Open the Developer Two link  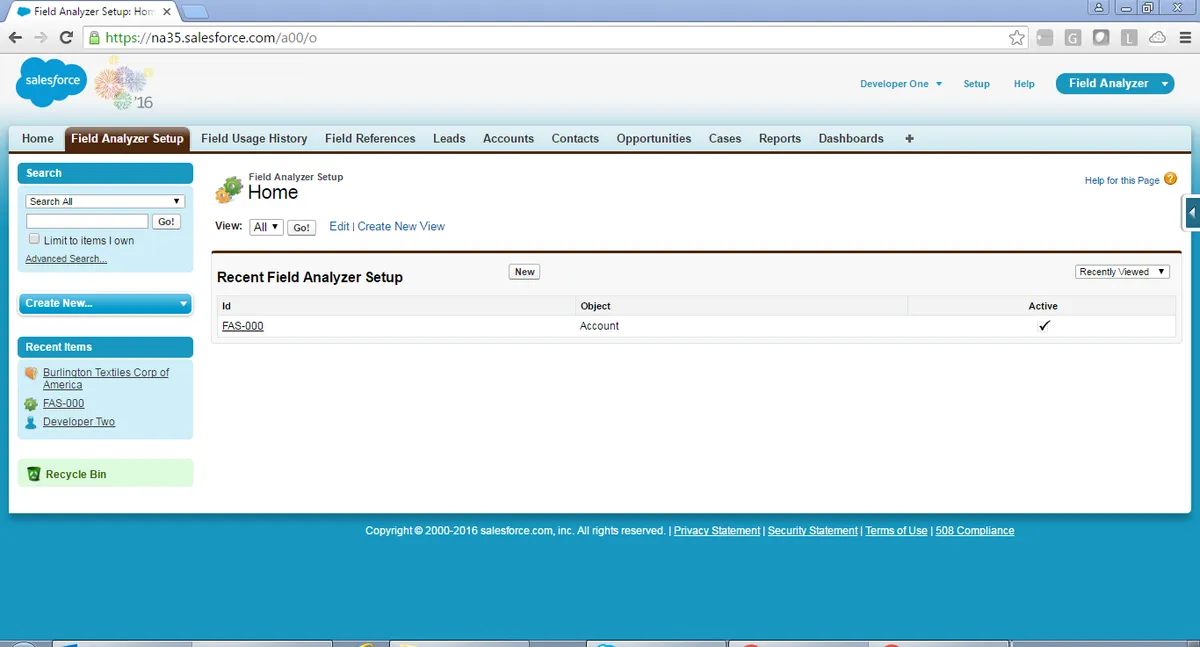pyautogui.click(x=79, y=422)
